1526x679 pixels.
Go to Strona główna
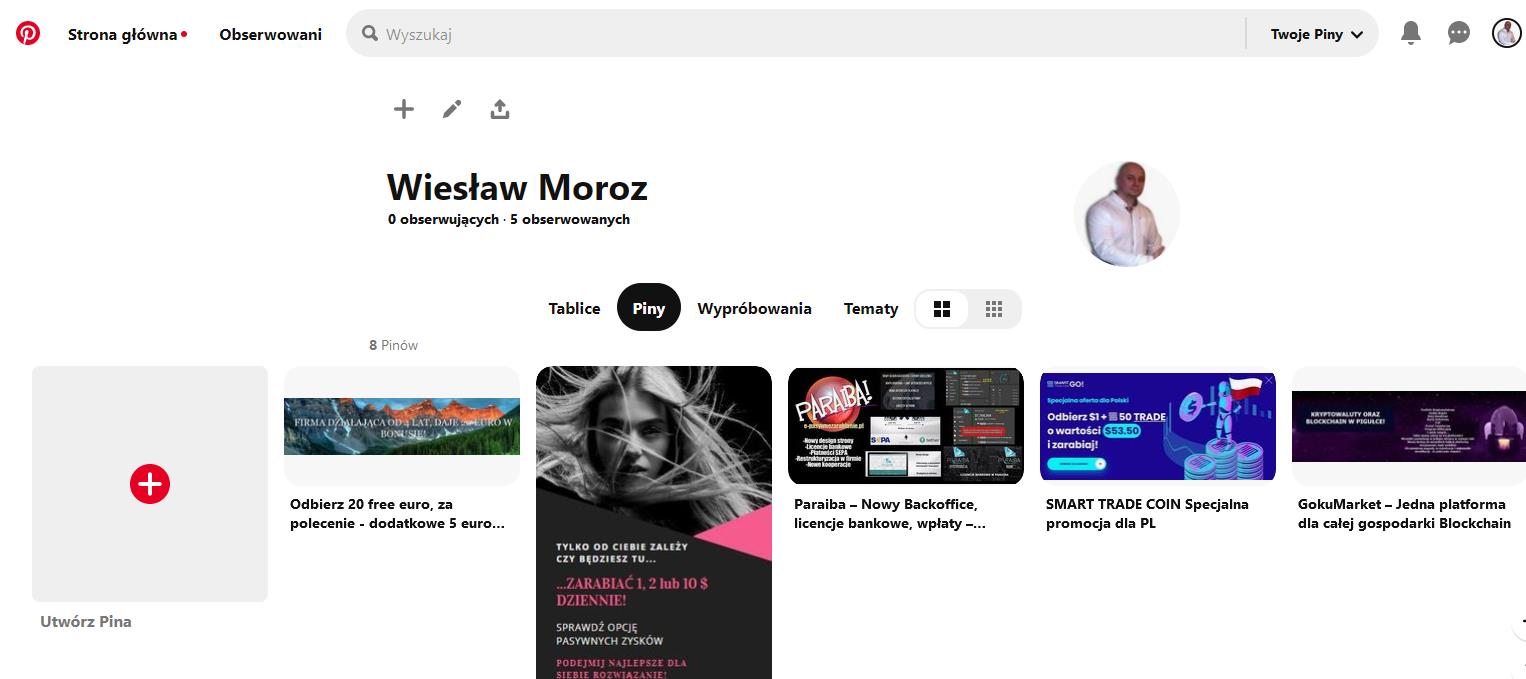point(127,34)
